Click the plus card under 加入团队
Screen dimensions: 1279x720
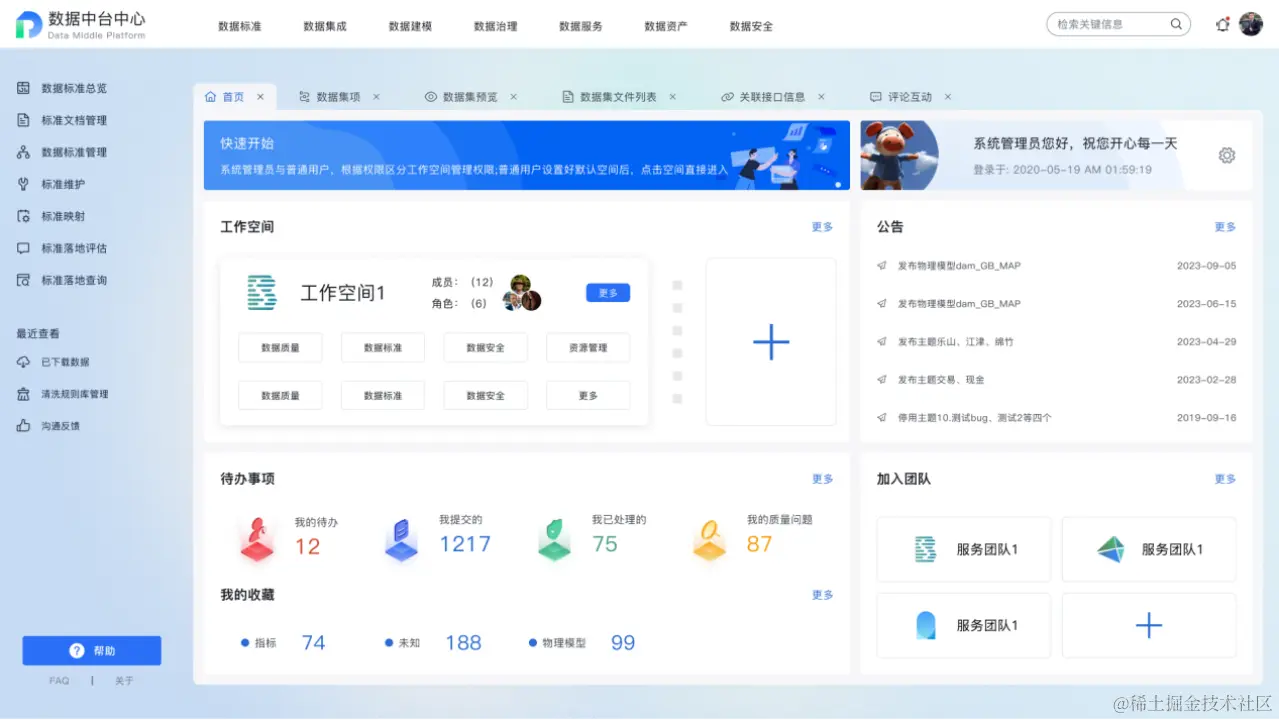1148,625
